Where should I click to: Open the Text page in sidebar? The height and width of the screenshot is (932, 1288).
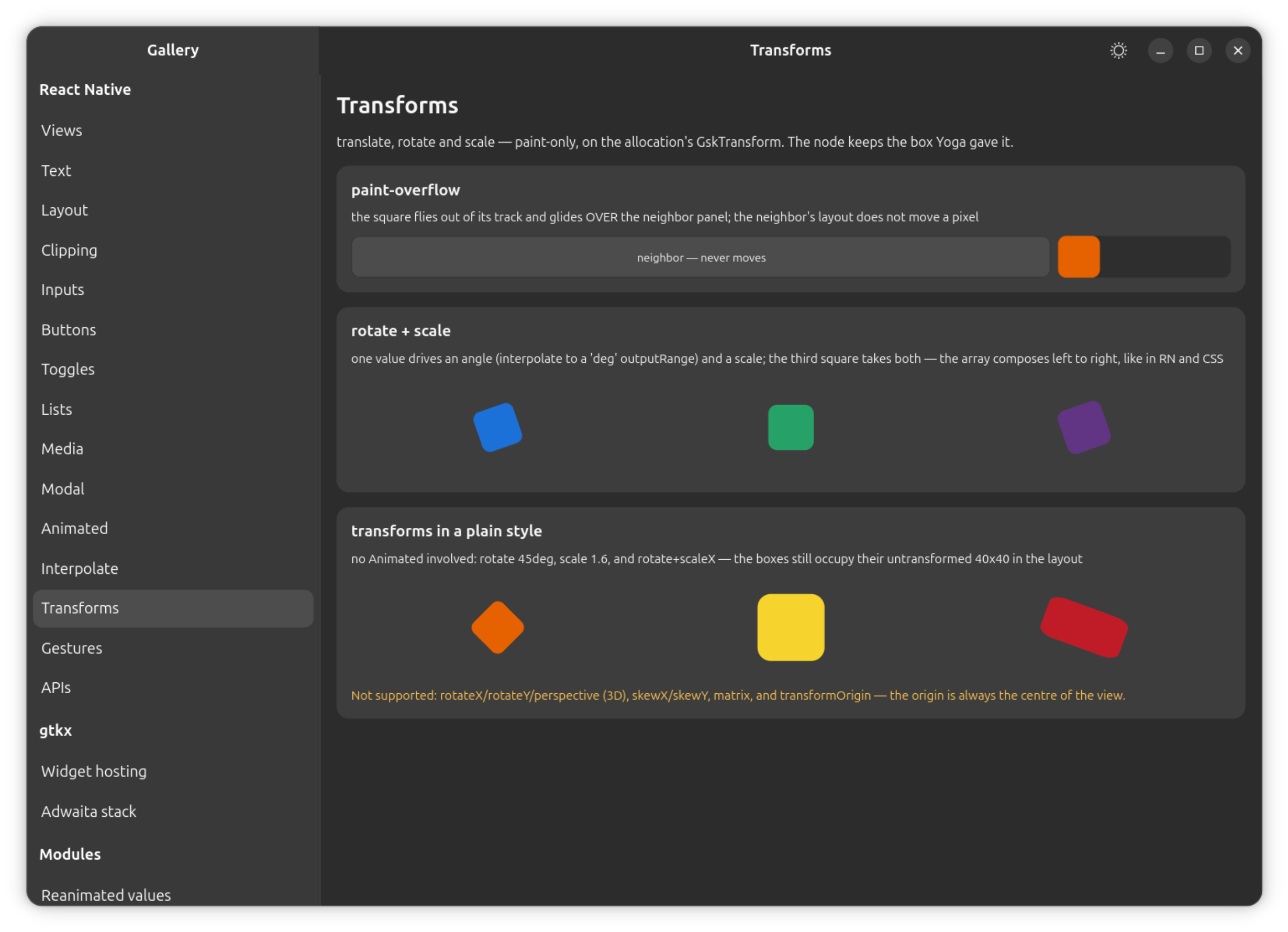pos(173,170)
